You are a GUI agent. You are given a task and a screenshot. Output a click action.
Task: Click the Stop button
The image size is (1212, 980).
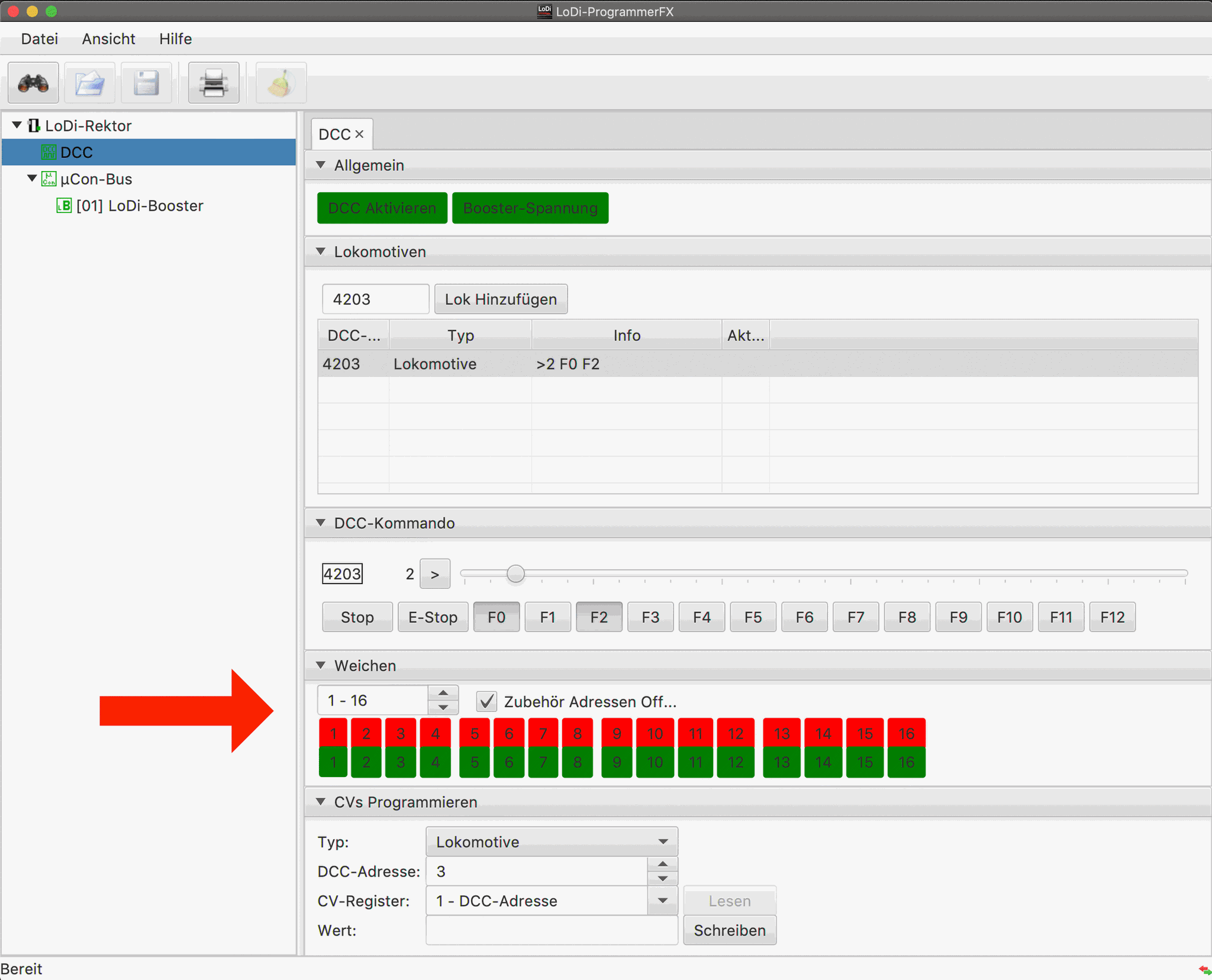point(357,617)
